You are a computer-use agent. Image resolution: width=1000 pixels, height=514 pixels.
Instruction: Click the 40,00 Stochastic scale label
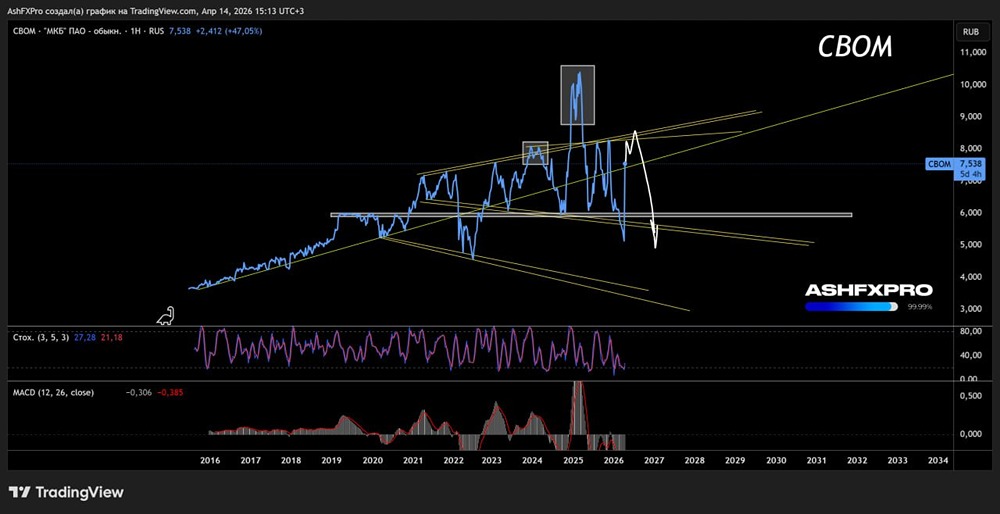(969, 355)
